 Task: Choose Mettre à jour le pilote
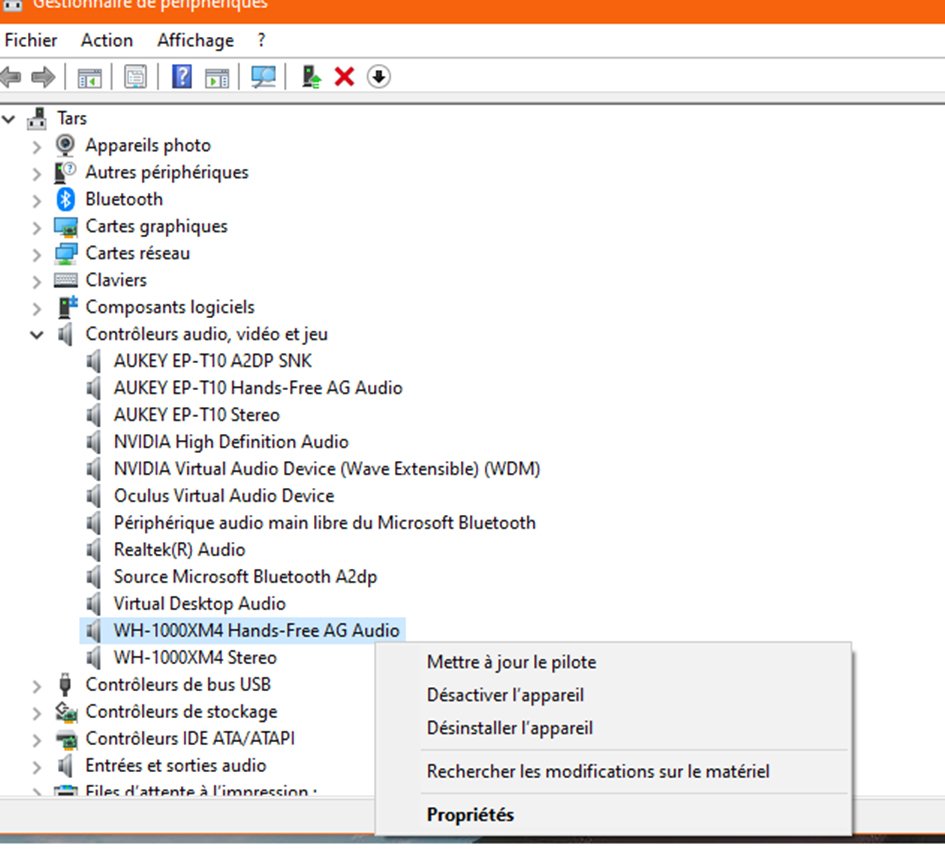click(x=512, y=662)
